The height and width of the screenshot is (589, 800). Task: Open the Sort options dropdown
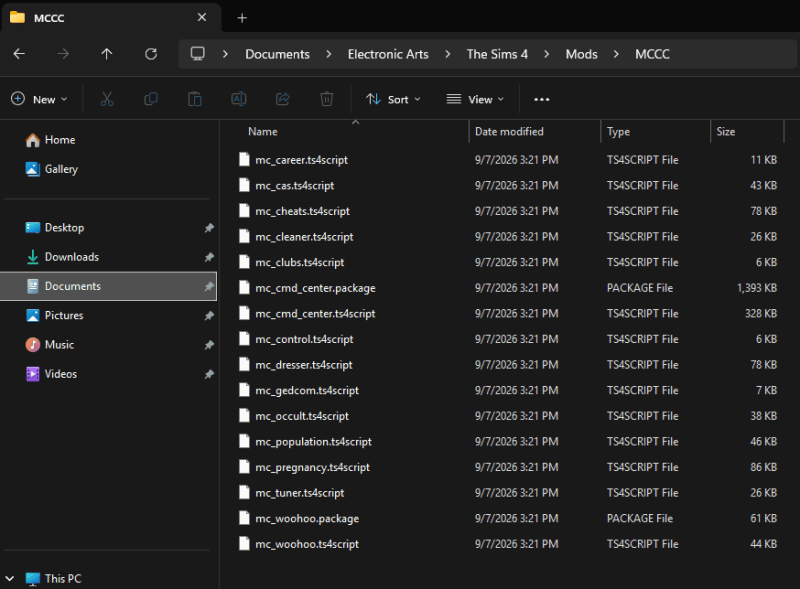(393, 99)
